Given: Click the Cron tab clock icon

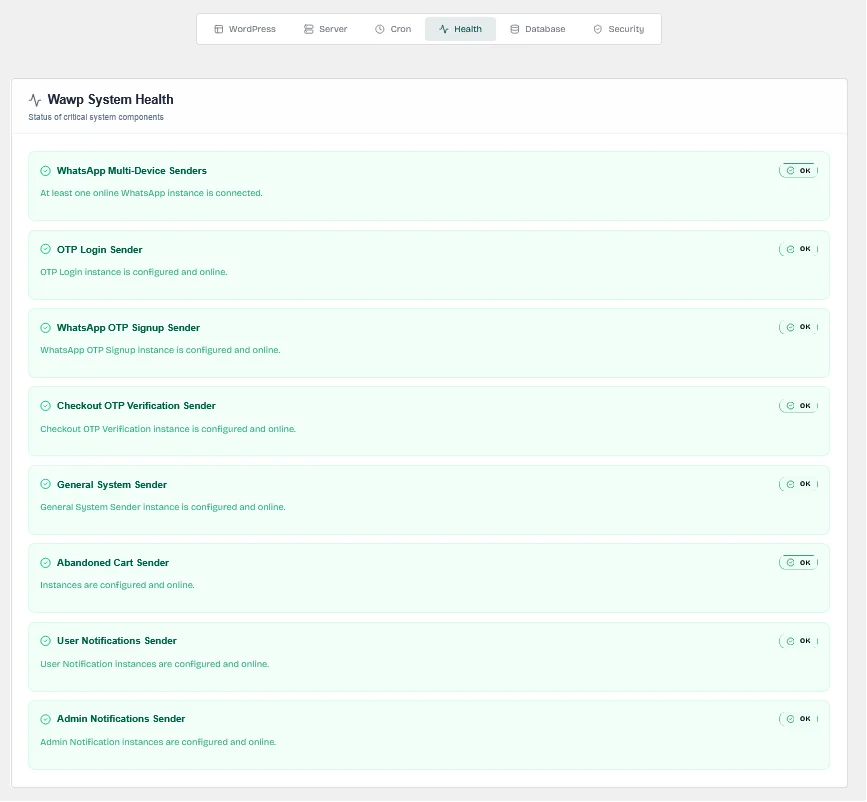Looking at the screenshot, I should coord(379,29).
